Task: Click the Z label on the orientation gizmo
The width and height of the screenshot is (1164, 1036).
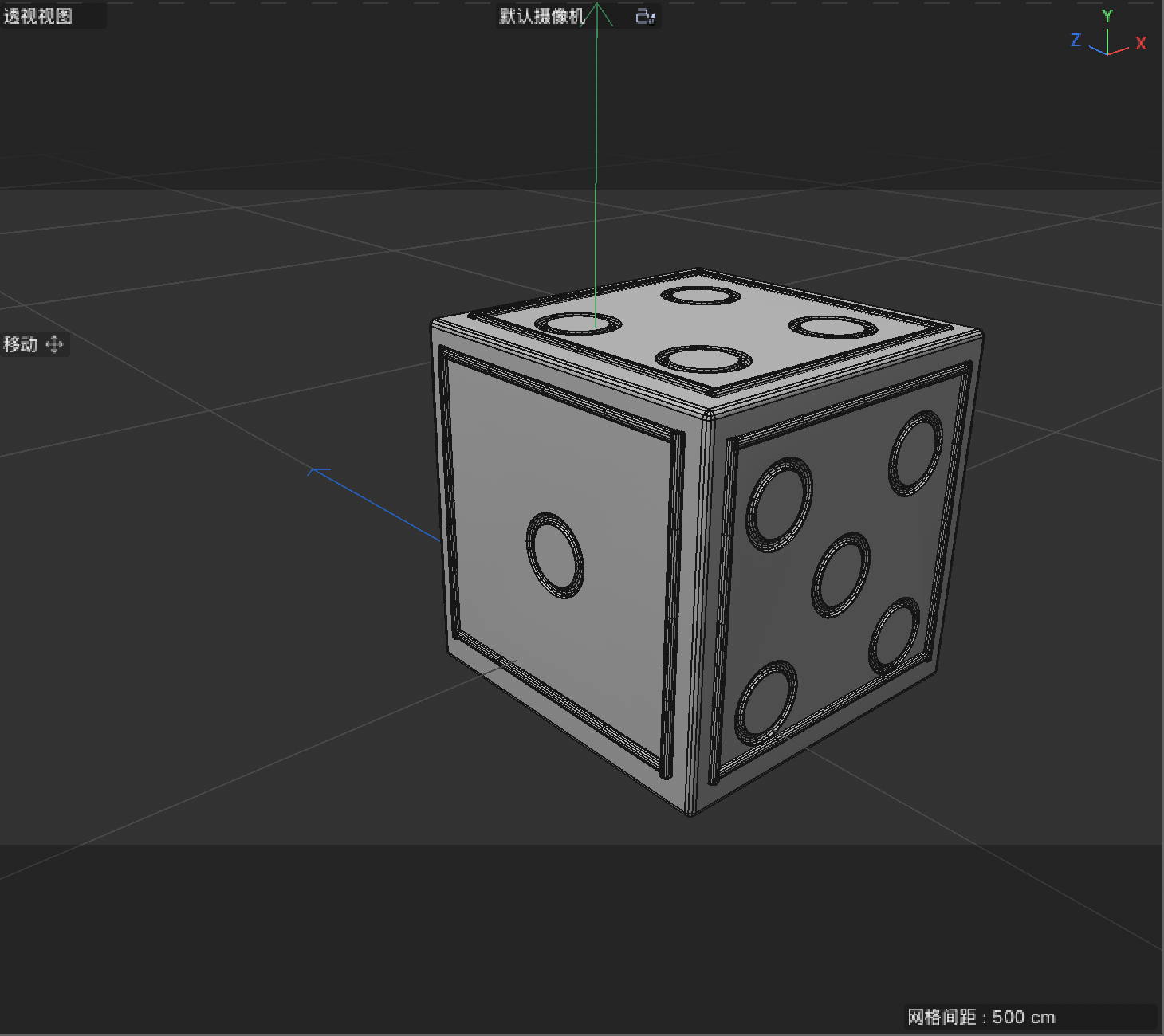Action: pos(1074,41)
